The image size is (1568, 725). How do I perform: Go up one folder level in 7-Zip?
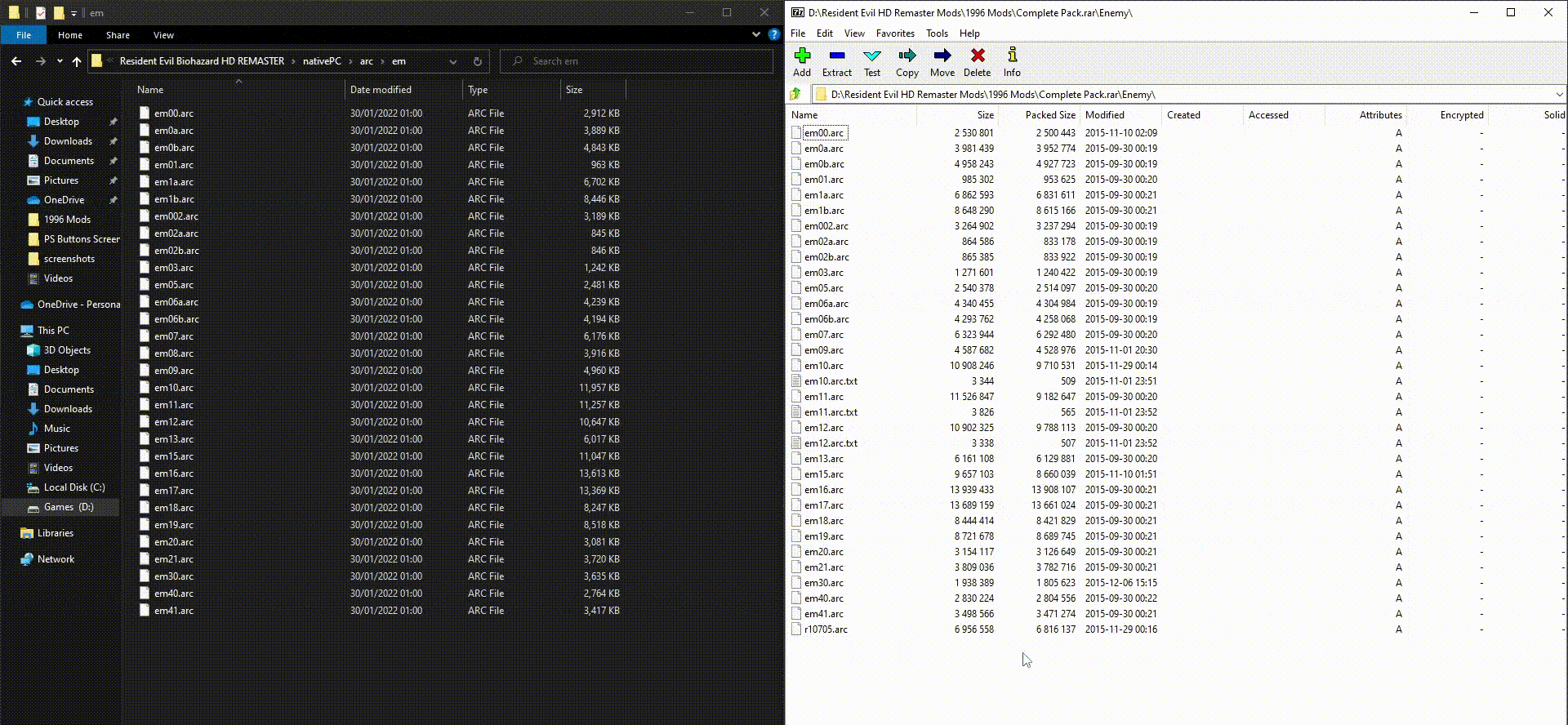coord(796,94)
